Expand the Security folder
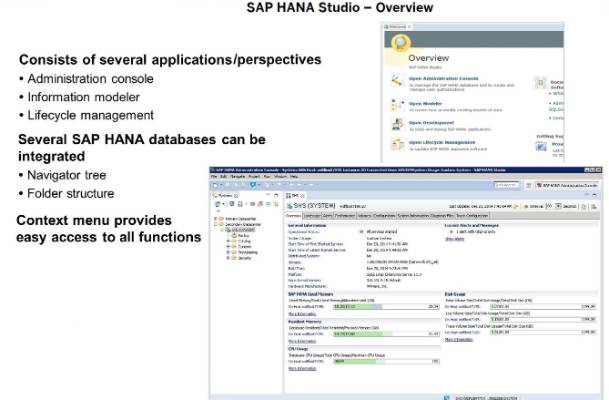This screenshot has height=400, width=609. point(228,258)
